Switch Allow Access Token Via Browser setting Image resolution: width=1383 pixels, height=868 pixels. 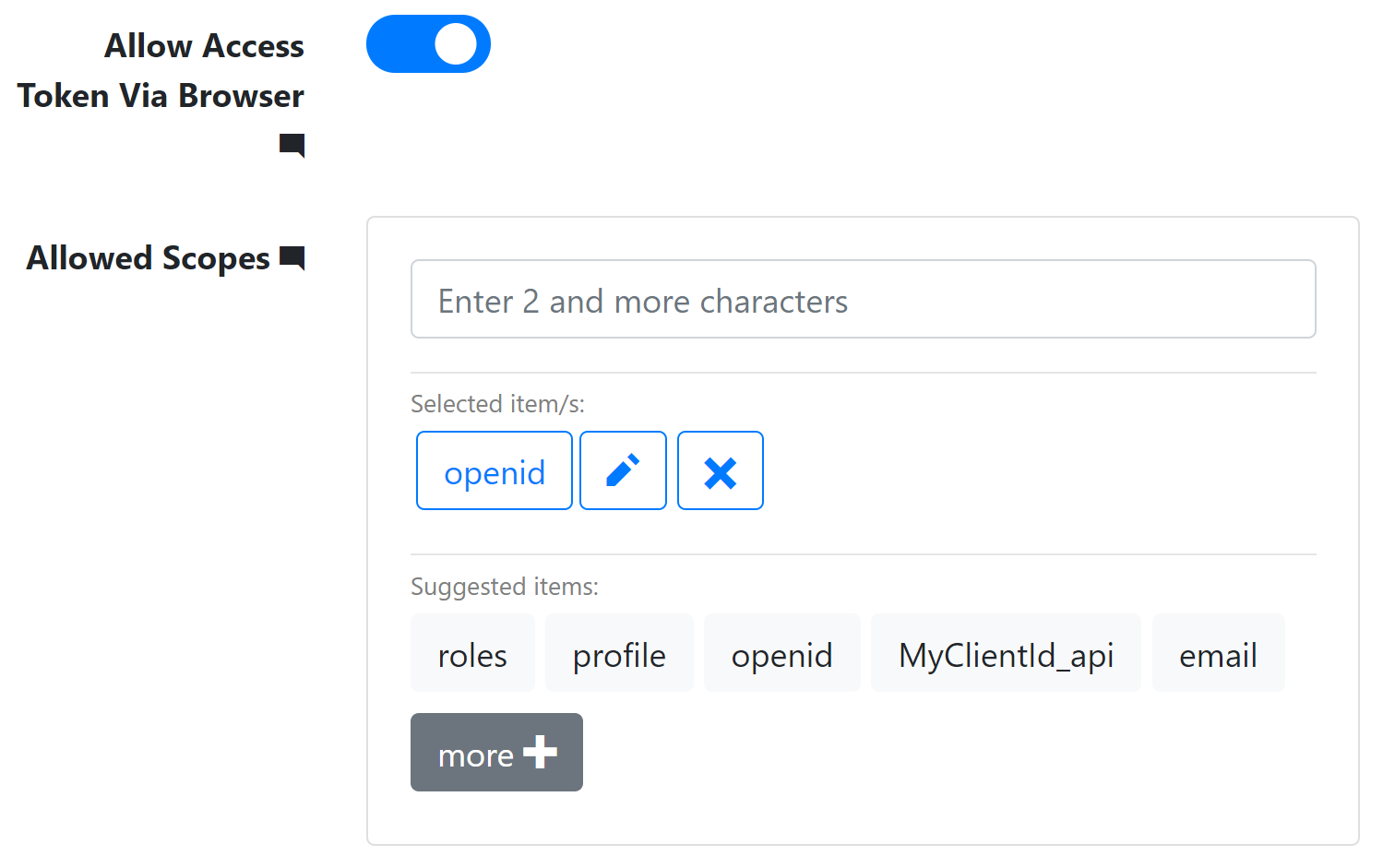click(428, 43)
